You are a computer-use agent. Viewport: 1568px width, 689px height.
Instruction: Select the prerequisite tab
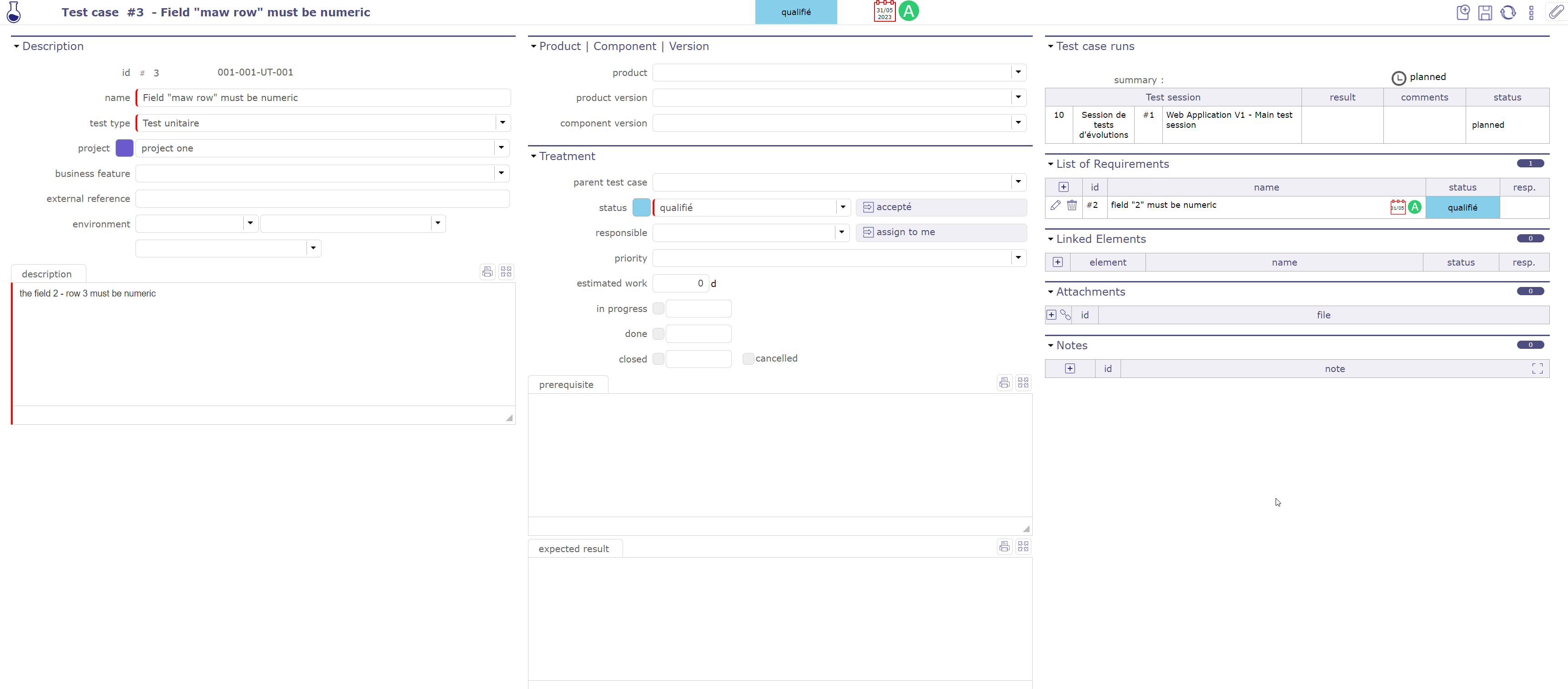coord(567,384)
